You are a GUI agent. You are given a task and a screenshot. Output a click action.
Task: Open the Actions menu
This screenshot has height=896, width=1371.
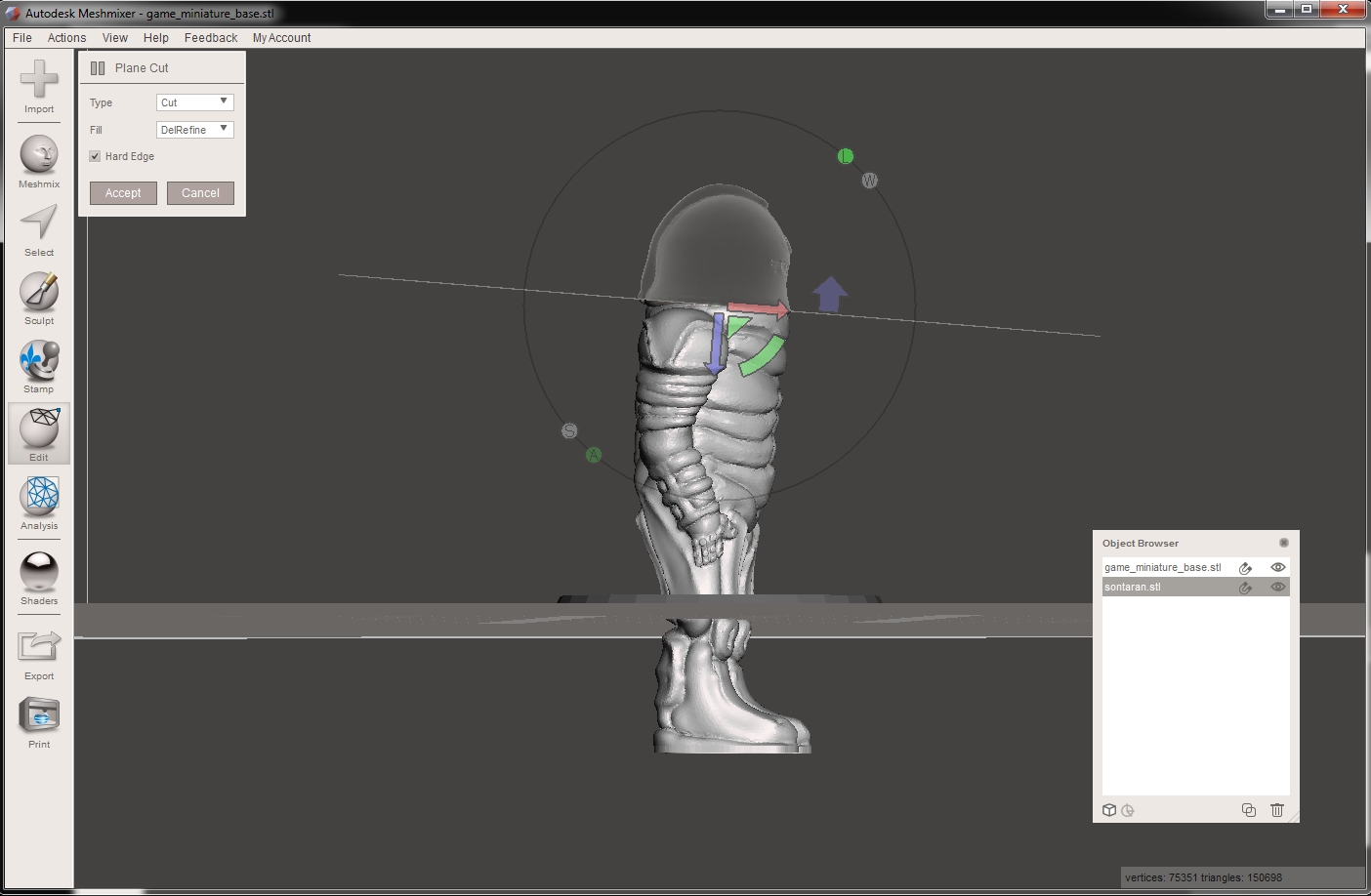tap(66, 38)
